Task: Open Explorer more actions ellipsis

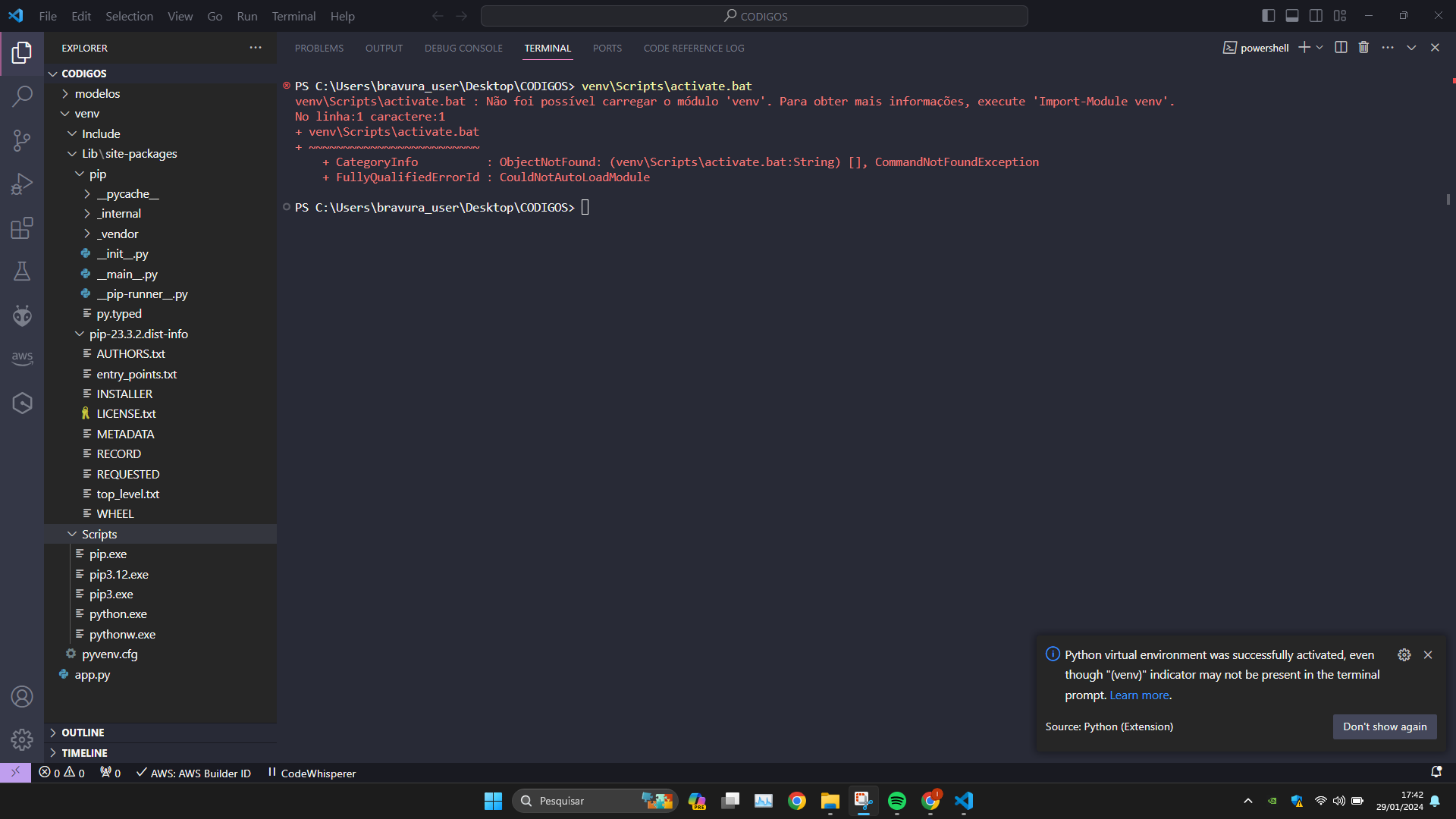Action: [256, 48]
